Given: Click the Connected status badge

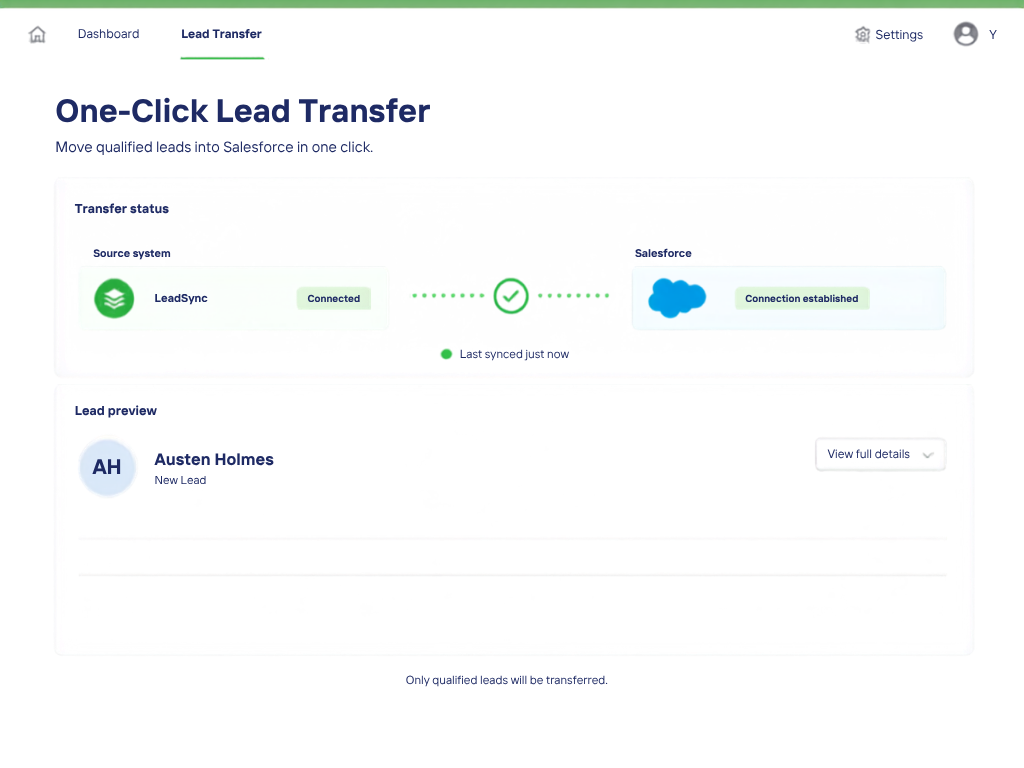Looking at the screenshot, I should coord(334,298).
